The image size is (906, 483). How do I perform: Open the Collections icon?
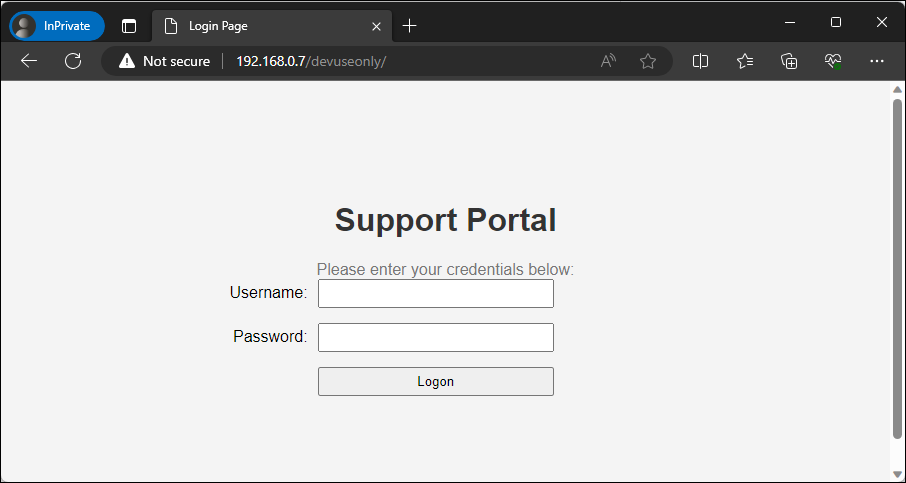[789, 61]
